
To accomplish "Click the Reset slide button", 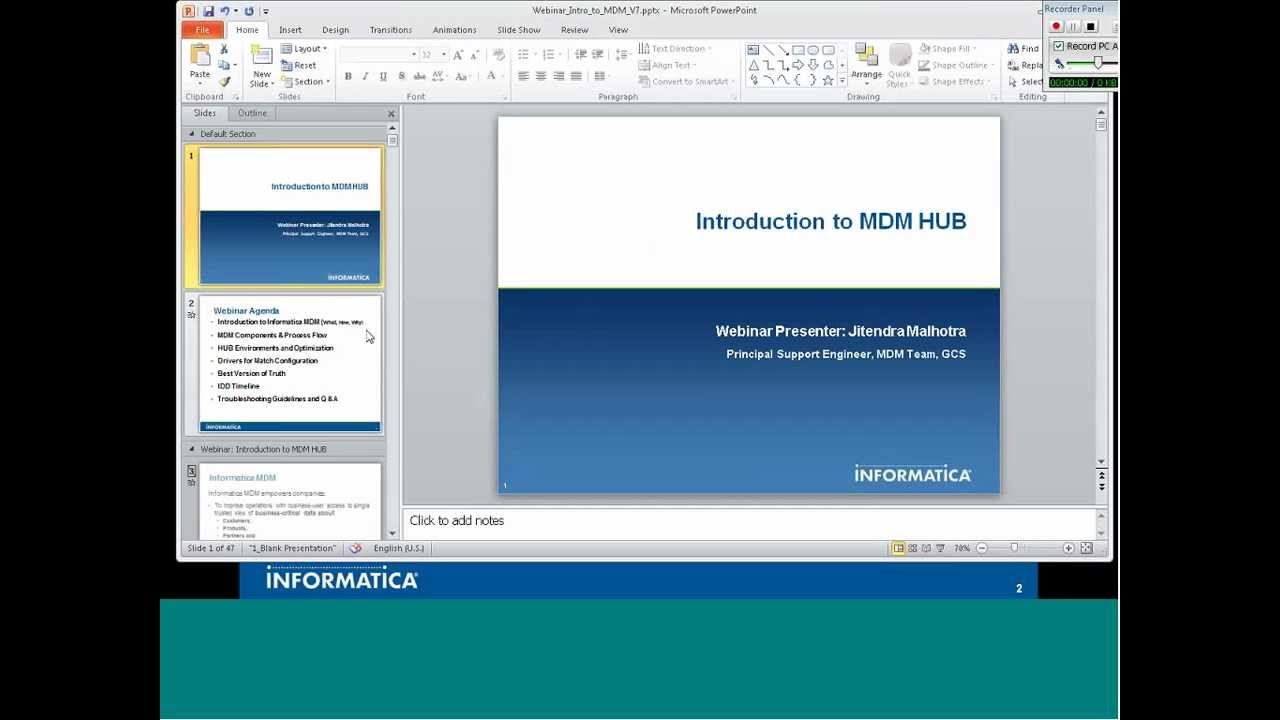I will [299, 65].
